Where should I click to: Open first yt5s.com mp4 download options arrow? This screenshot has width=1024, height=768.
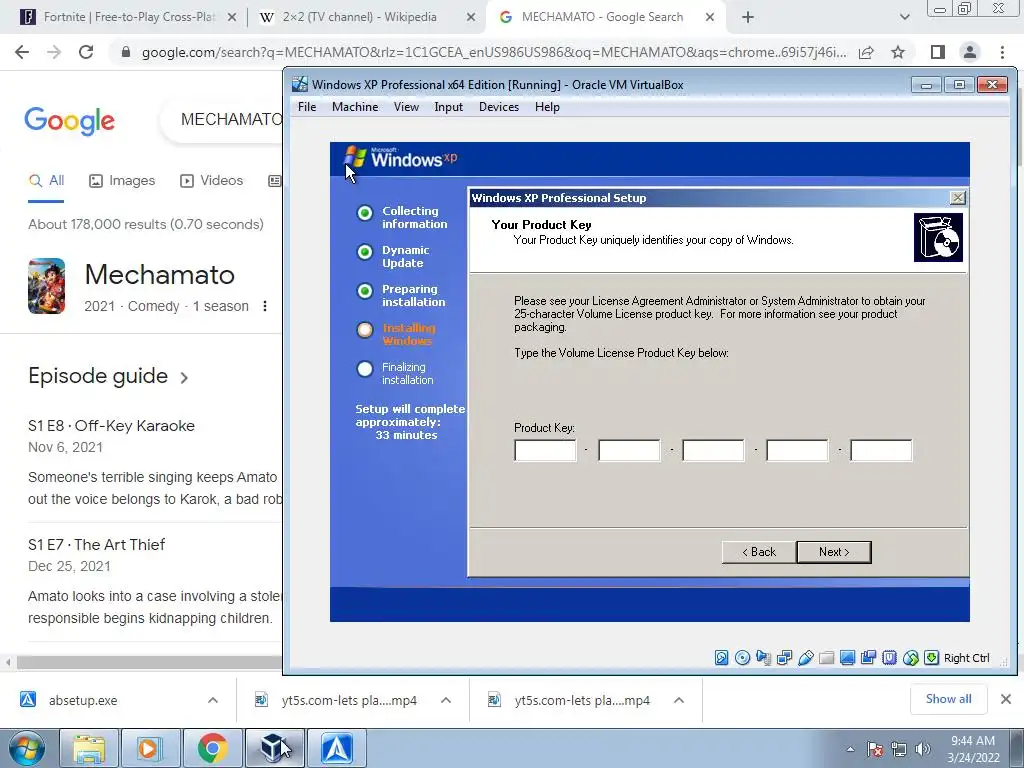(x=446, y=700)
